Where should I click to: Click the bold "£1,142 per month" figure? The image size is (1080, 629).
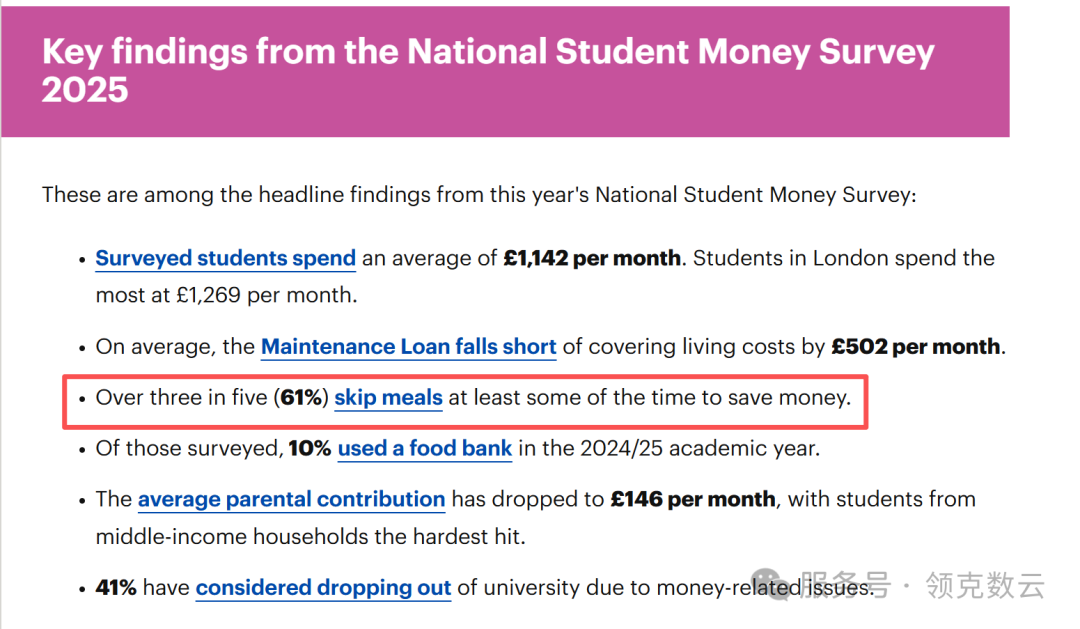[592, 258]
